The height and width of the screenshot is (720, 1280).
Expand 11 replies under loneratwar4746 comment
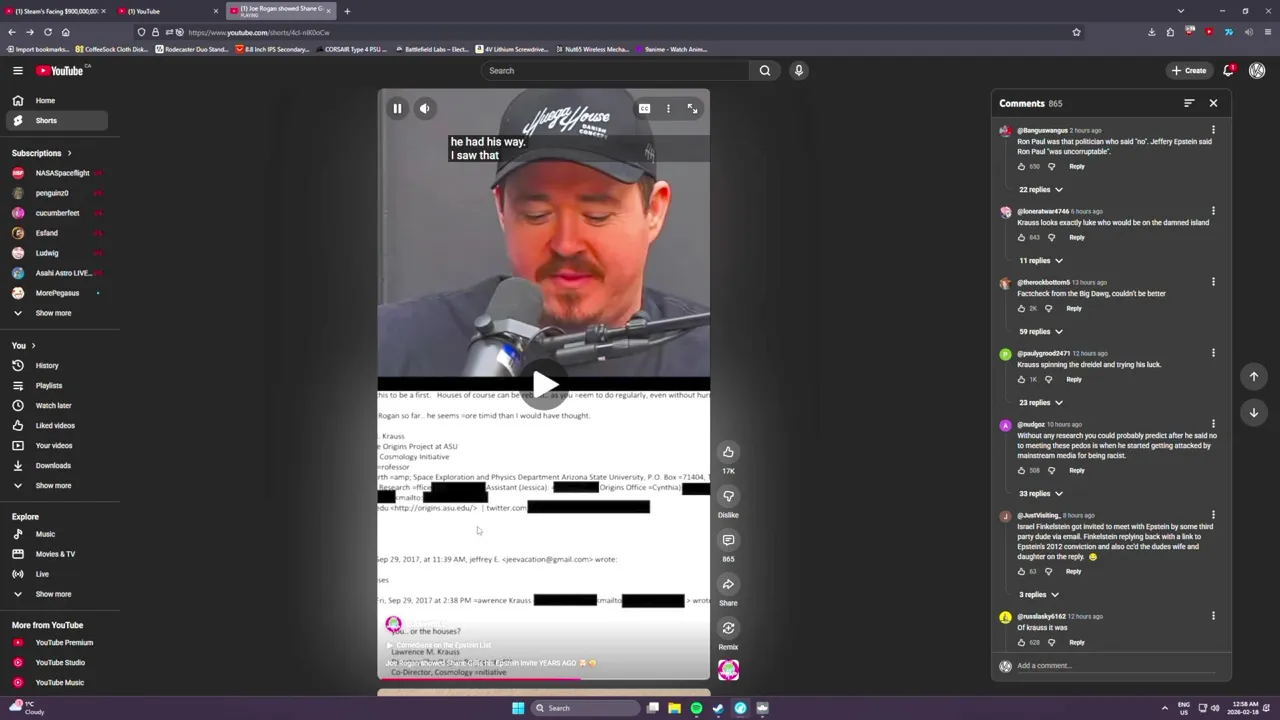(x=1040, y=260)
